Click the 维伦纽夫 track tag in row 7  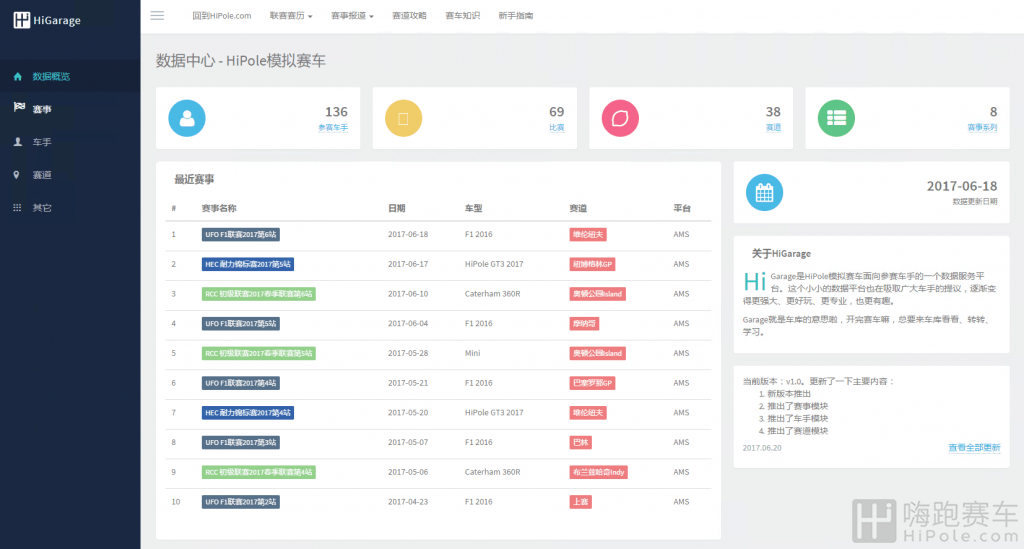tap(588, 413)
